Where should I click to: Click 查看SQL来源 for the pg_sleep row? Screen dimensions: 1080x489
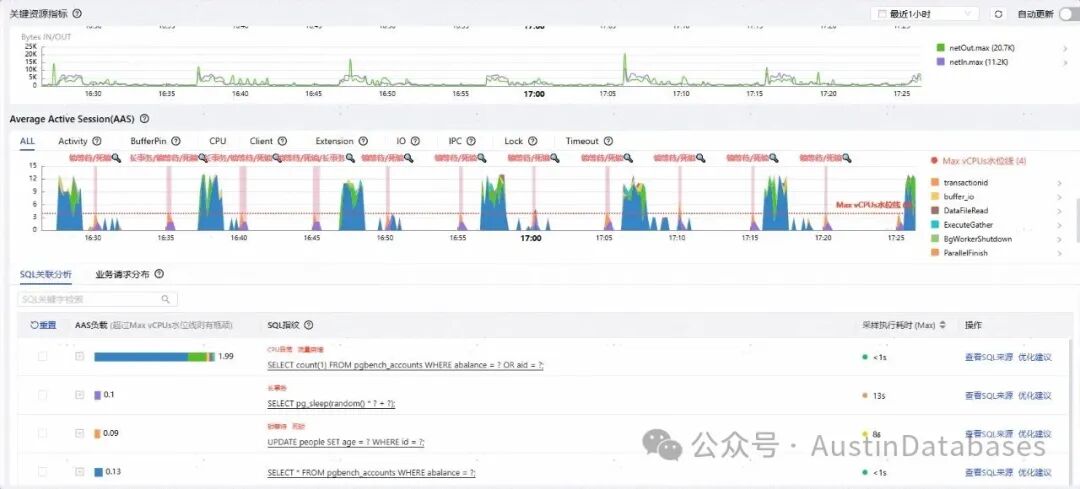(x=988, y=395)
